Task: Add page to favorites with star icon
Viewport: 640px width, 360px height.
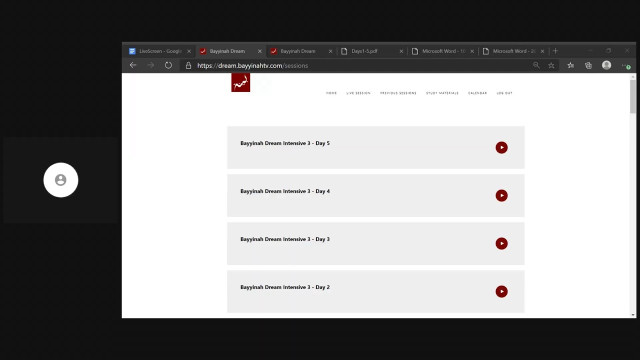Action: 551,65
